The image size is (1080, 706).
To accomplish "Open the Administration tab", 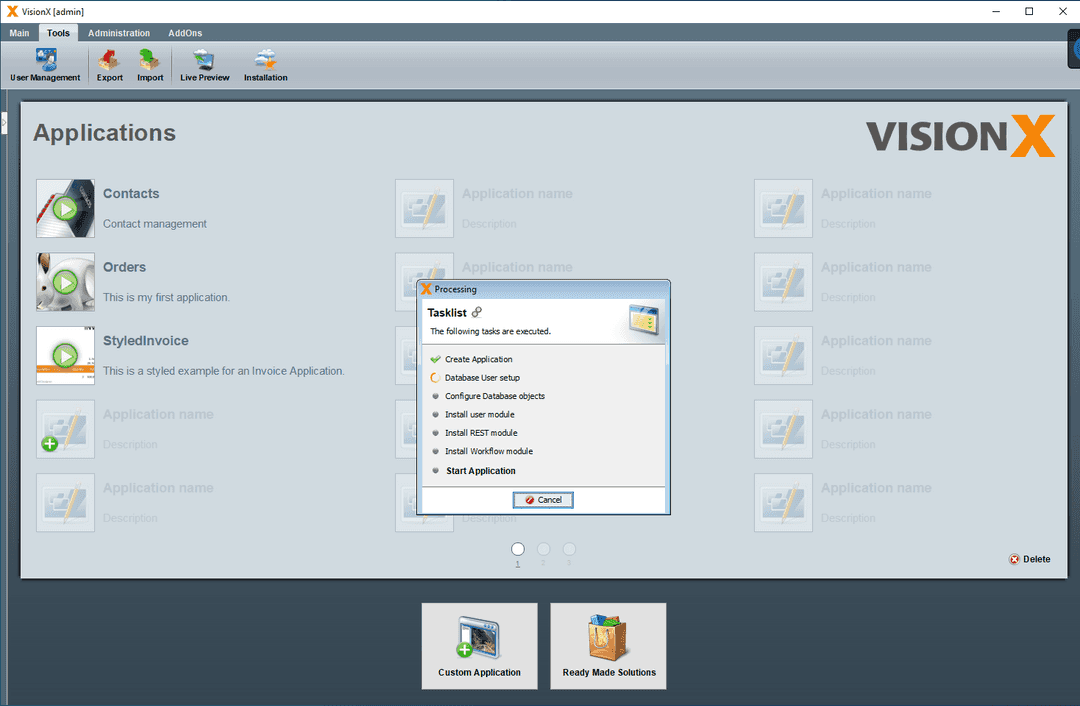I will click(x=118, y=32).
